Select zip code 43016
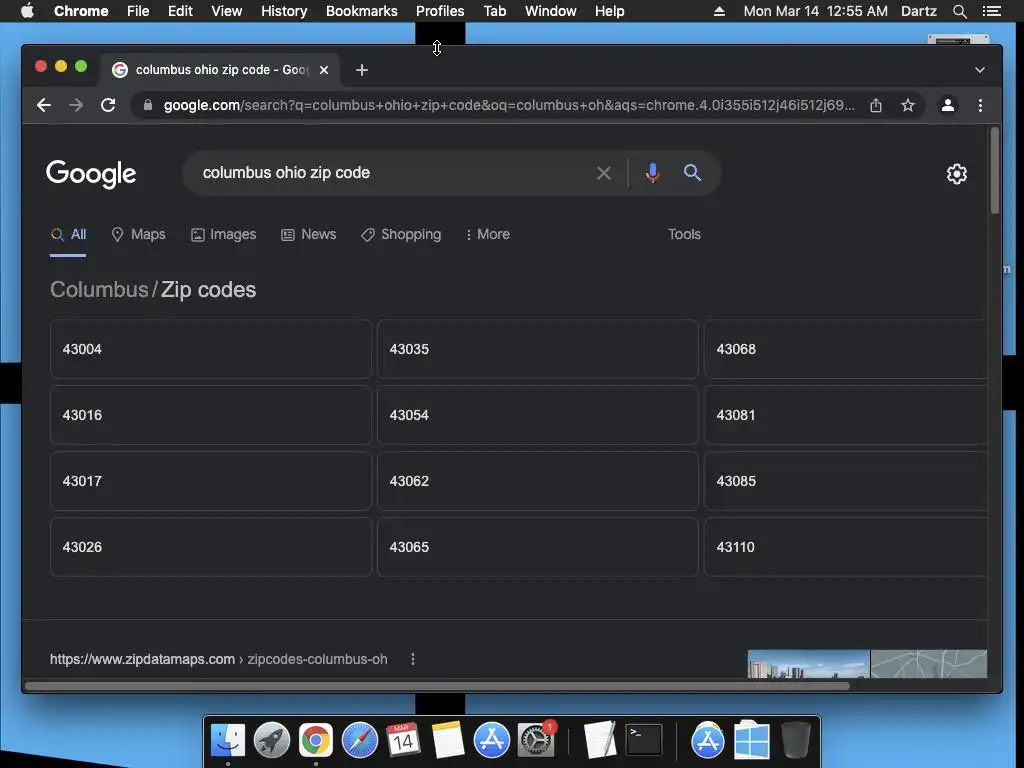This screenshot has width=1024, height=768. click(211, 415)
